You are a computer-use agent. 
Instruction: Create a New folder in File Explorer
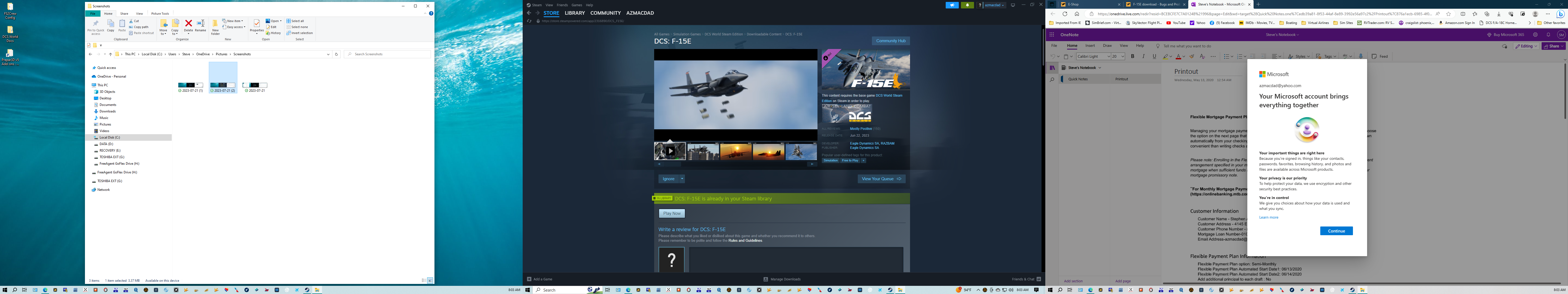pos(216,27)
